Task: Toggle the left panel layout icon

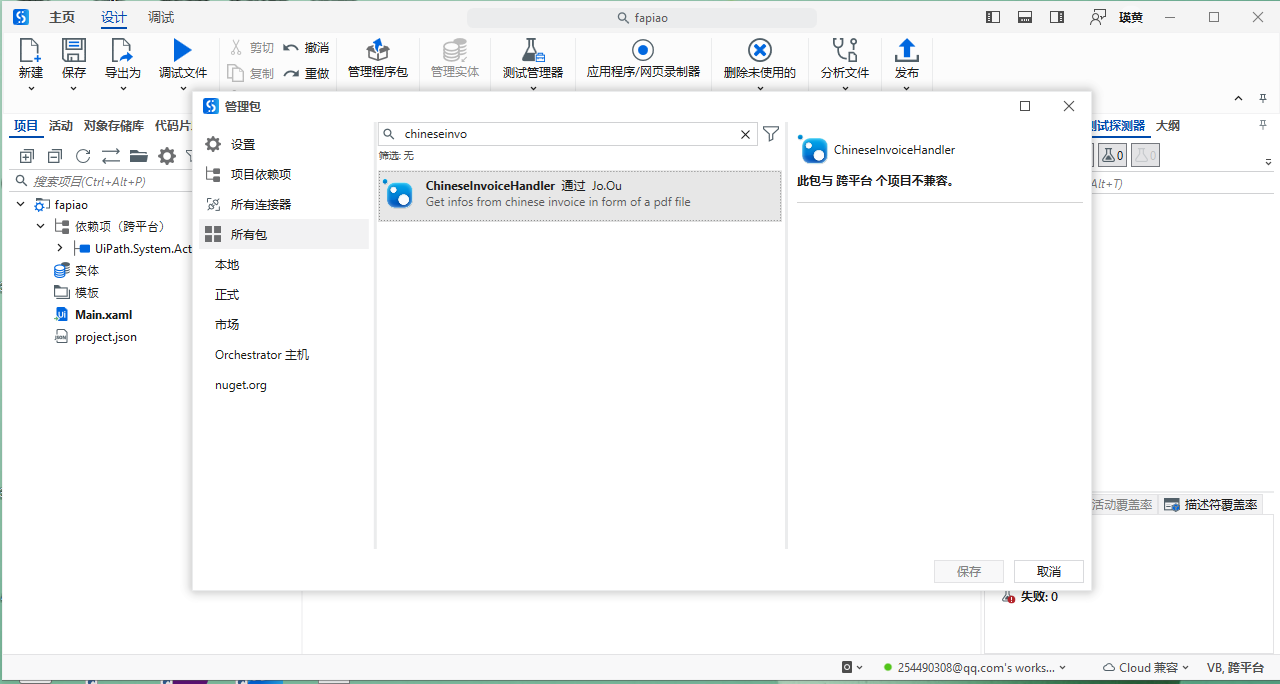Action: coord(993,17)
